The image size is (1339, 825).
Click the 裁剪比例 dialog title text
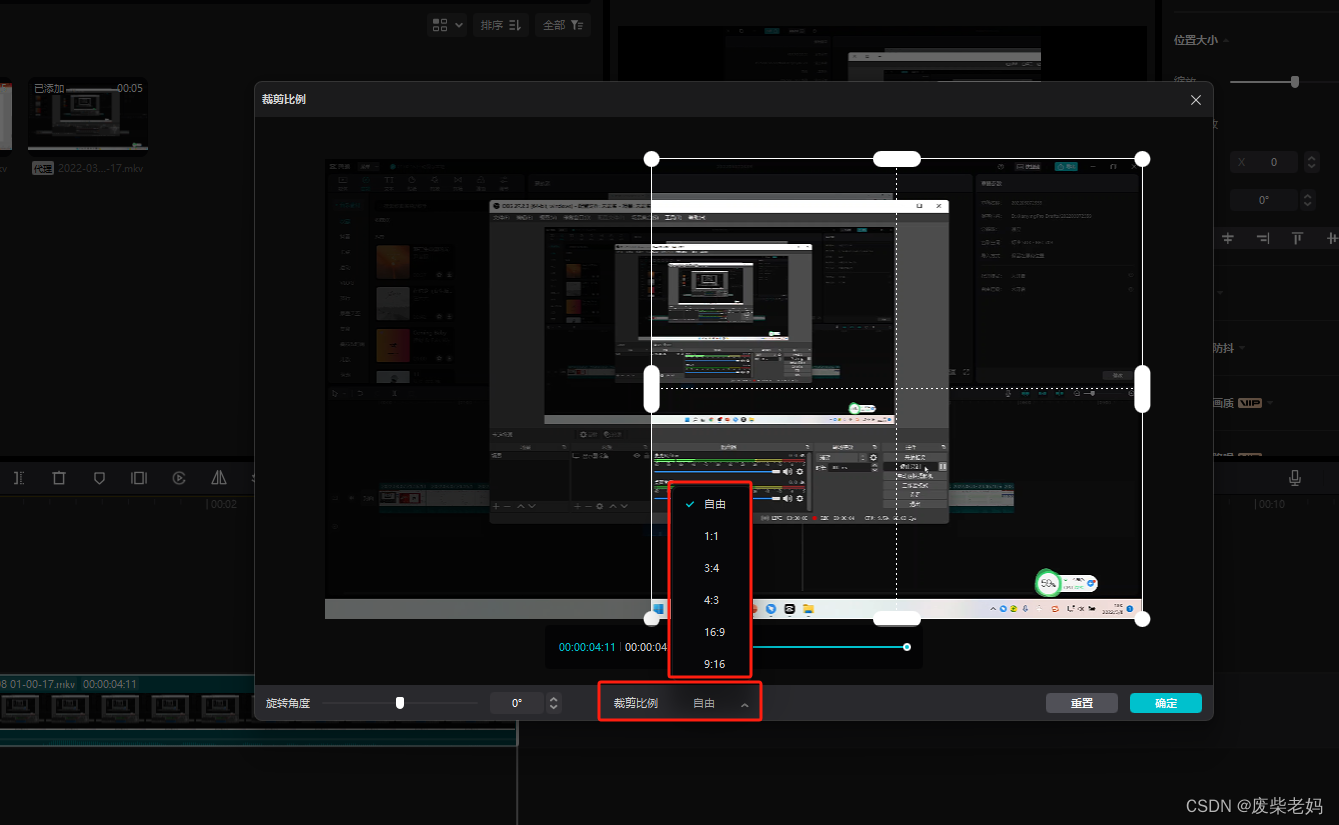285,99
